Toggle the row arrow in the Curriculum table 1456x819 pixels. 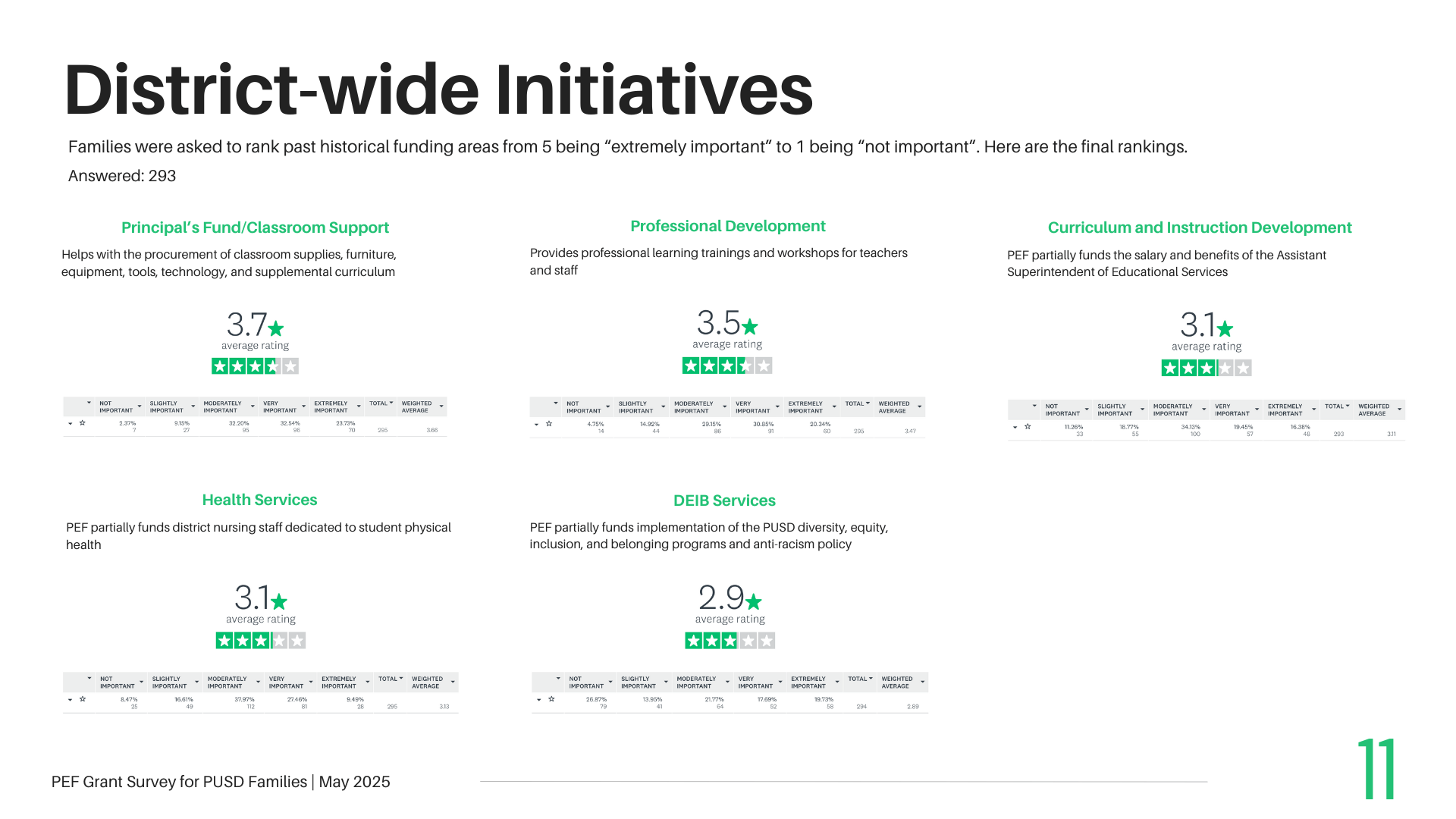[1015, 427]
